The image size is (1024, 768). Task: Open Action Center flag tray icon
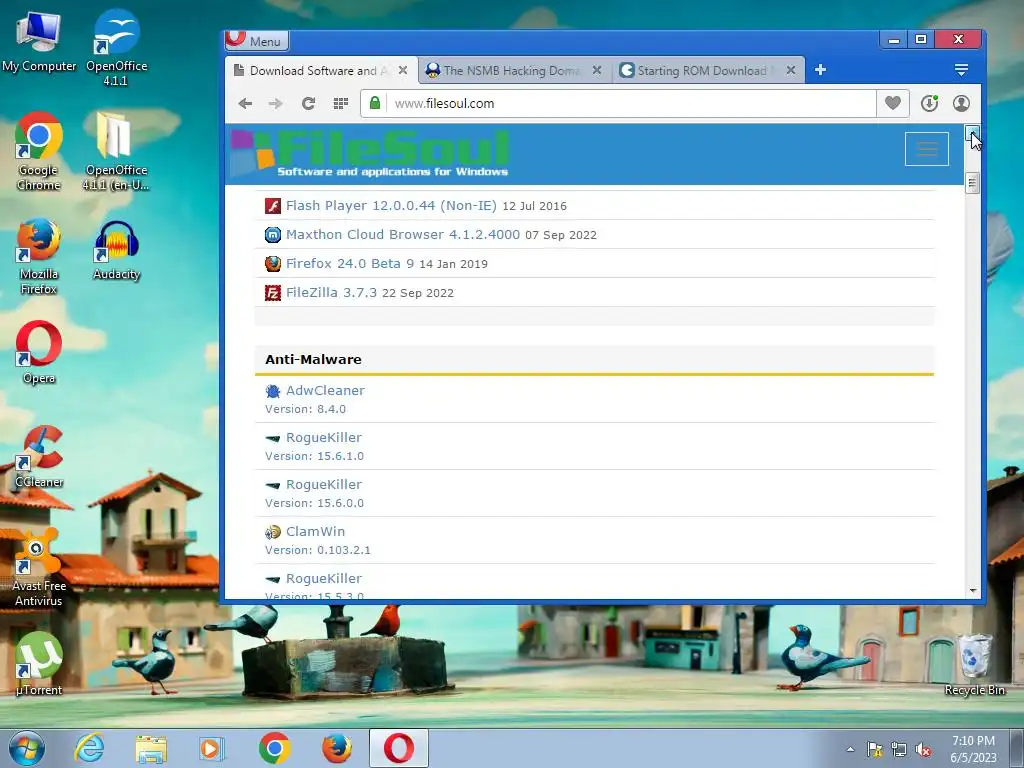[874, 750]
